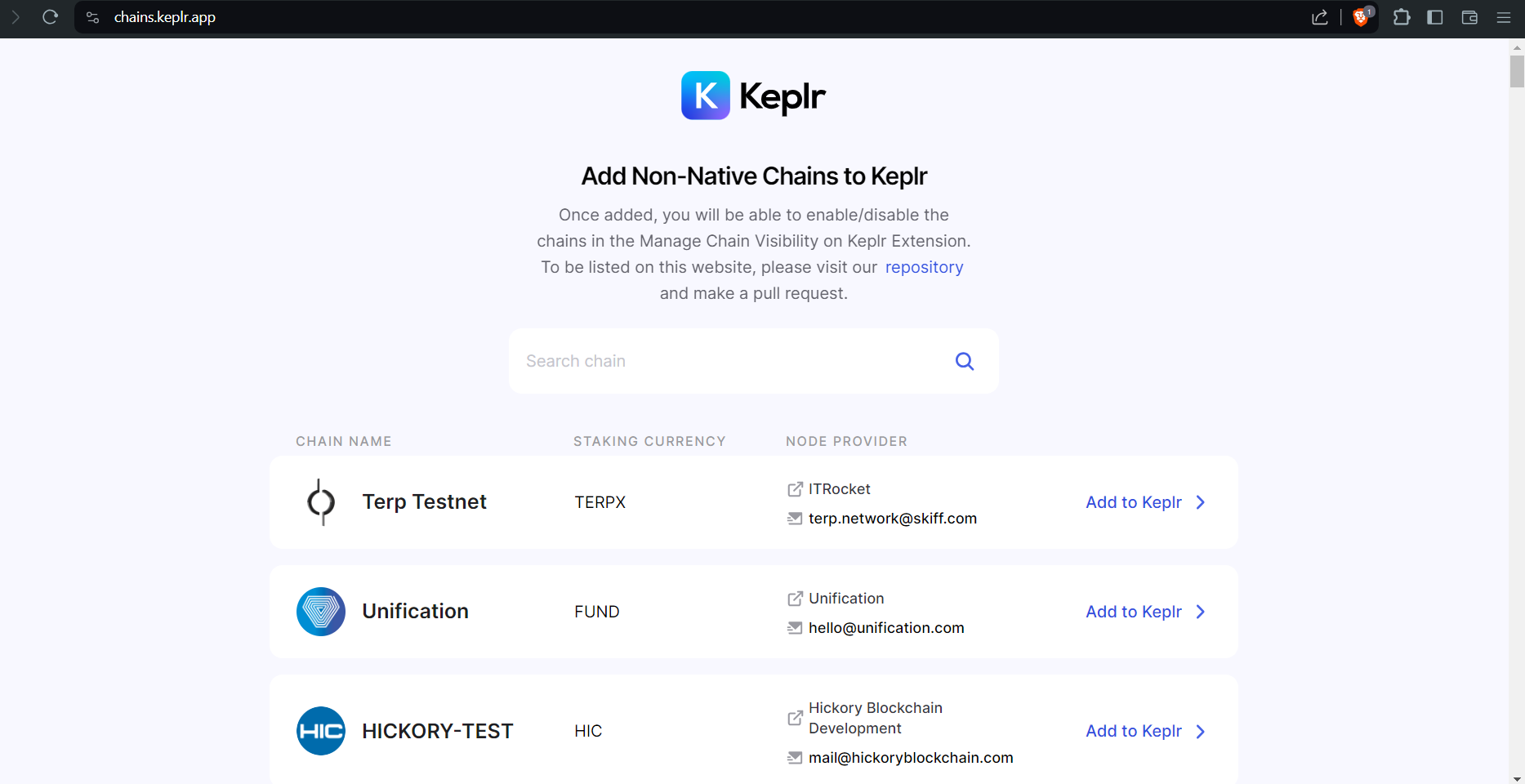Open the browser hamburger menu
Image resolution: width=1525 pixels, height=784 pixels.
coord(1504,17)
